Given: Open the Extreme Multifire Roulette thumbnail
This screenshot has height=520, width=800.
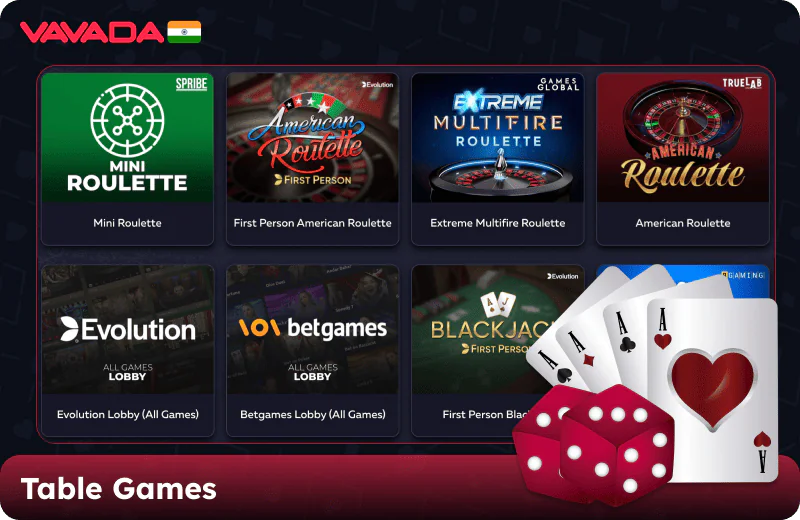Looking at the screenshot, I should coord(497,137).
